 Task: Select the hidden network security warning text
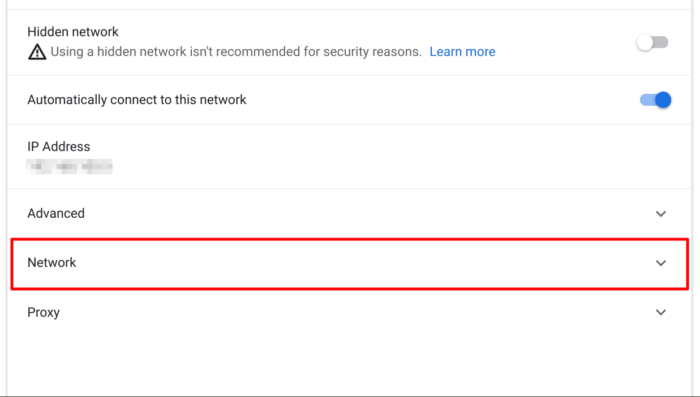(x=236, y=52)
